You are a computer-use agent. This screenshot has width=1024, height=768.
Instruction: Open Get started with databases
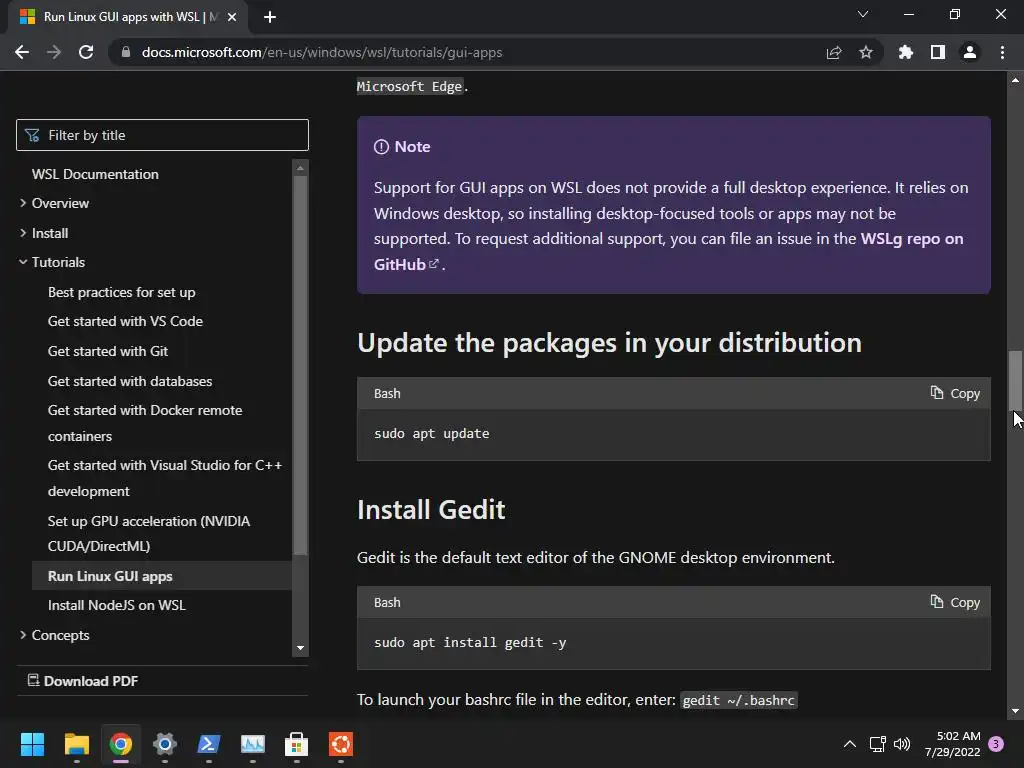point(130,381)
